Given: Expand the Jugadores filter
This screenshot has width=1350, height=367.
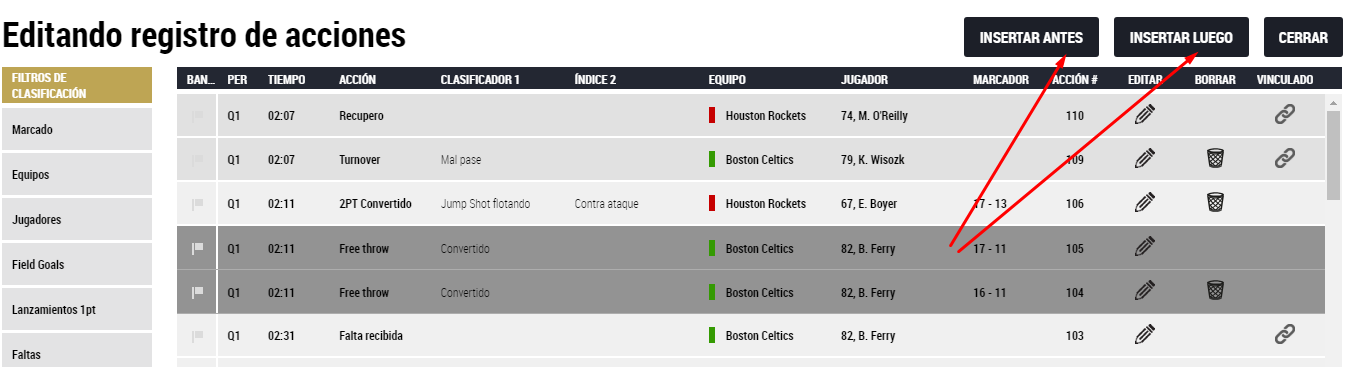Looking at the screenshot, I should [x=76, y=219].
